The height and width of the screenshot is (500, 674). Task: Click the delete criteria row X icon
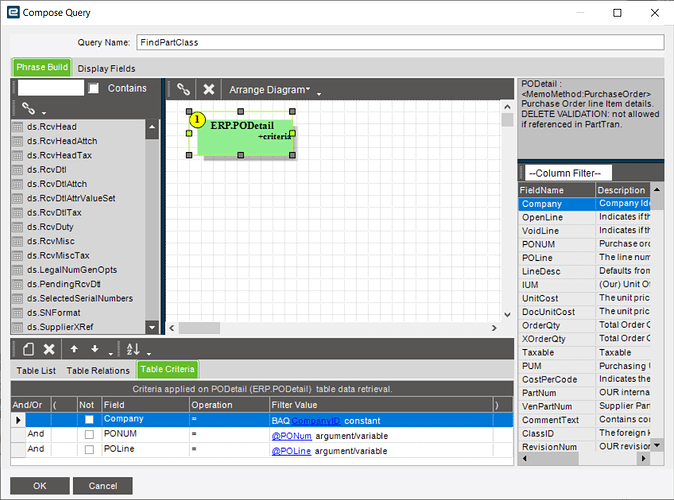pyautogui.click(x=49, y=349)
